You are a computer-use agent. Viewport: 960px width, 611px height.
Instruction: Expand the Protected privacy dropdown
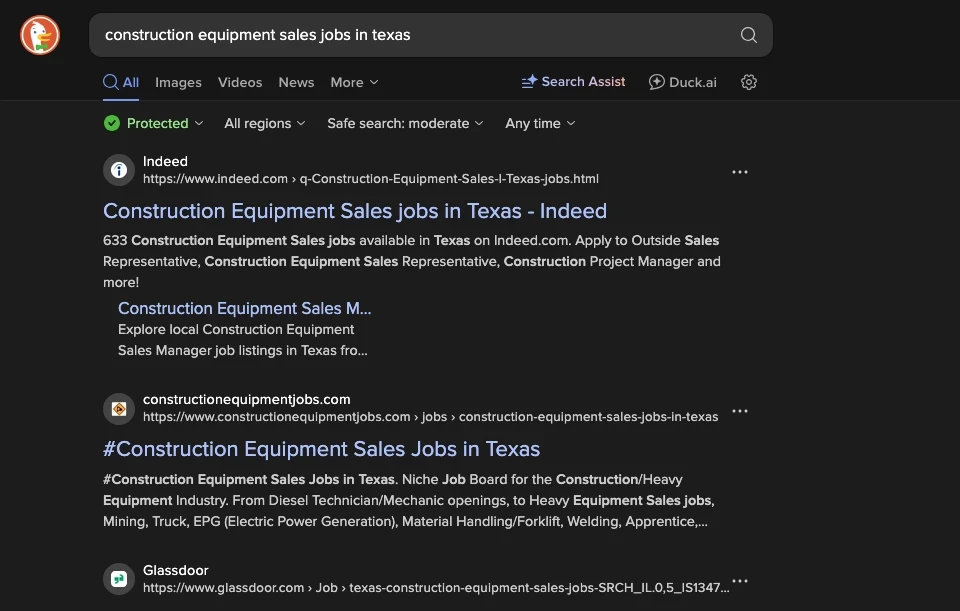point(154,123)
